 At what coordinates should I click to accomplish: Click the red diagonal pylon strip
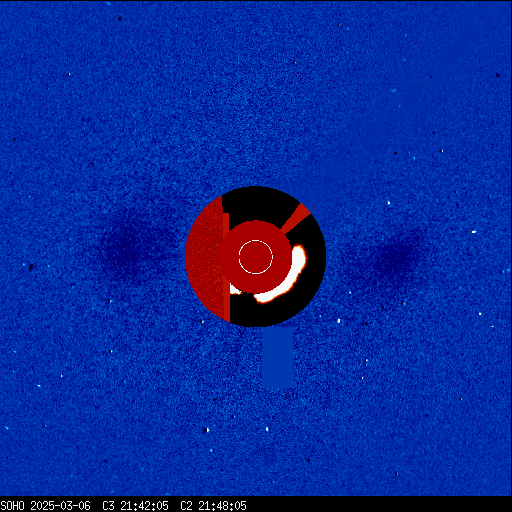(296, 218)
